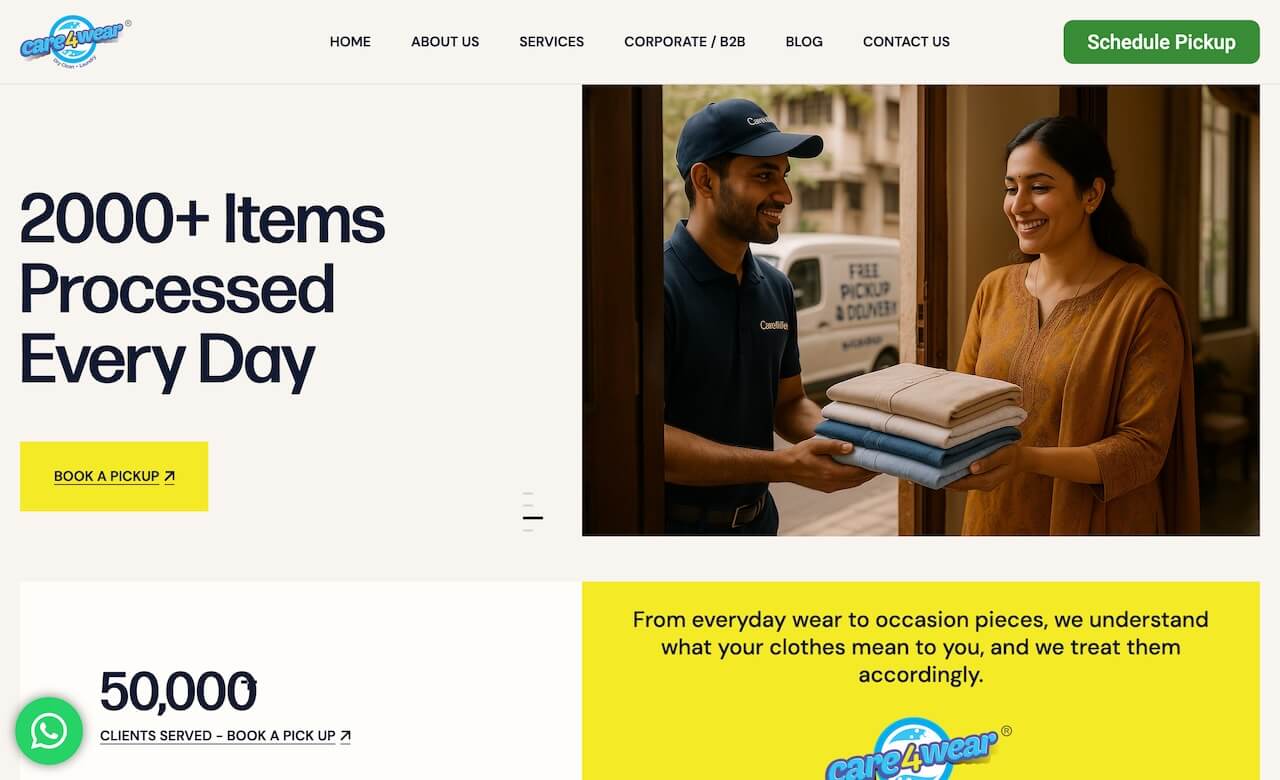Click care4wear logo in yellow section
This screenshot has height=780, width=1280.
(x=919, y=749)
